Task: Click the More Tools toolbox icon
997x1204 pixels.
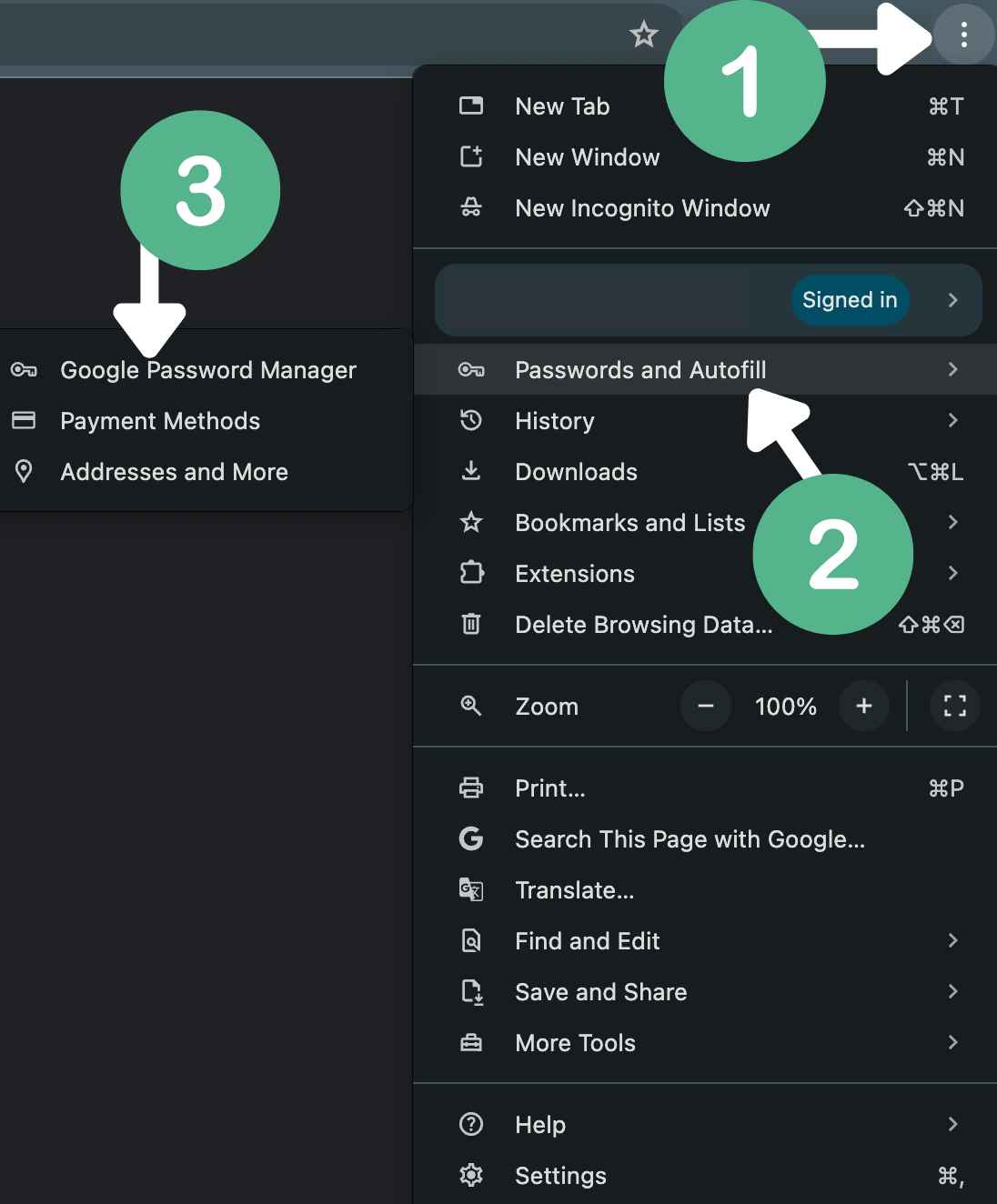Action: (471, 1042)
